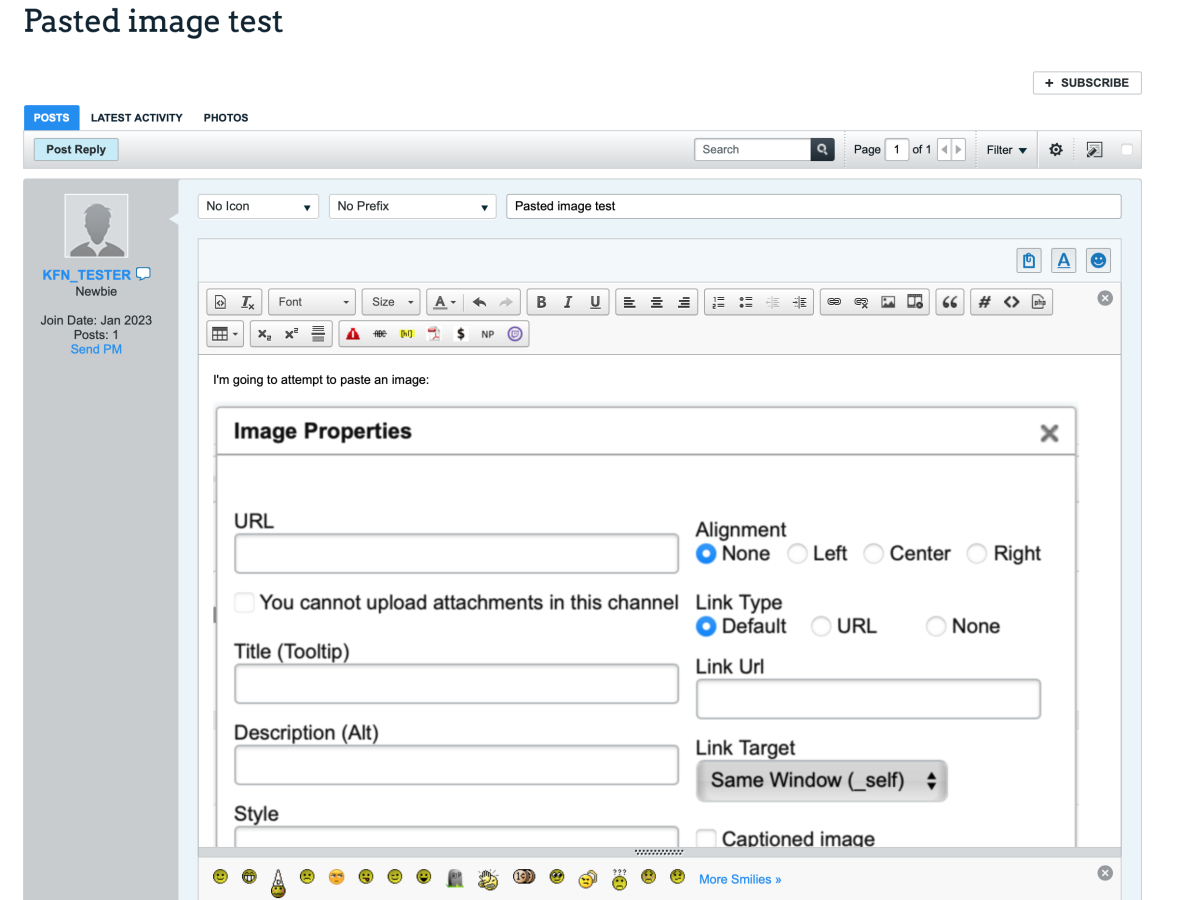1193x900 pixels.
Task: Click the Send PM link
Action: pyautogui.click(x=96, y=349)
